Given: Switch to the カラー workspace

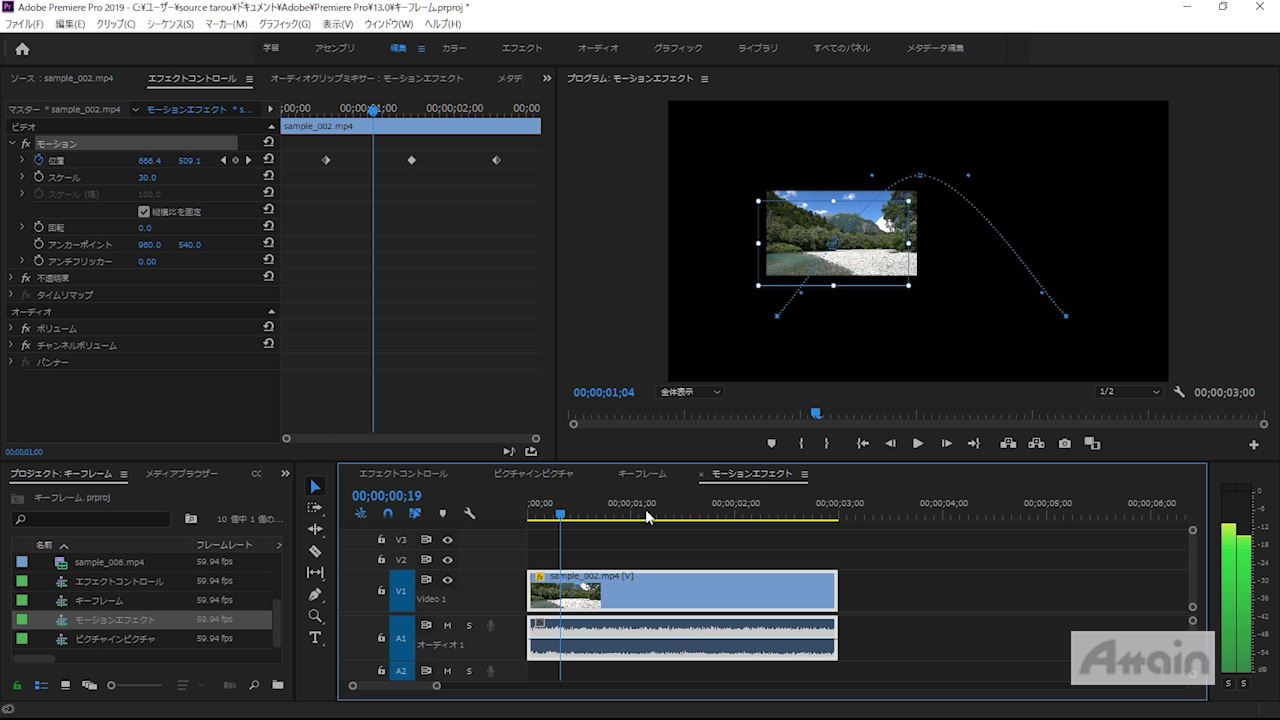Looking at the screenshot, I should [453, 48].
